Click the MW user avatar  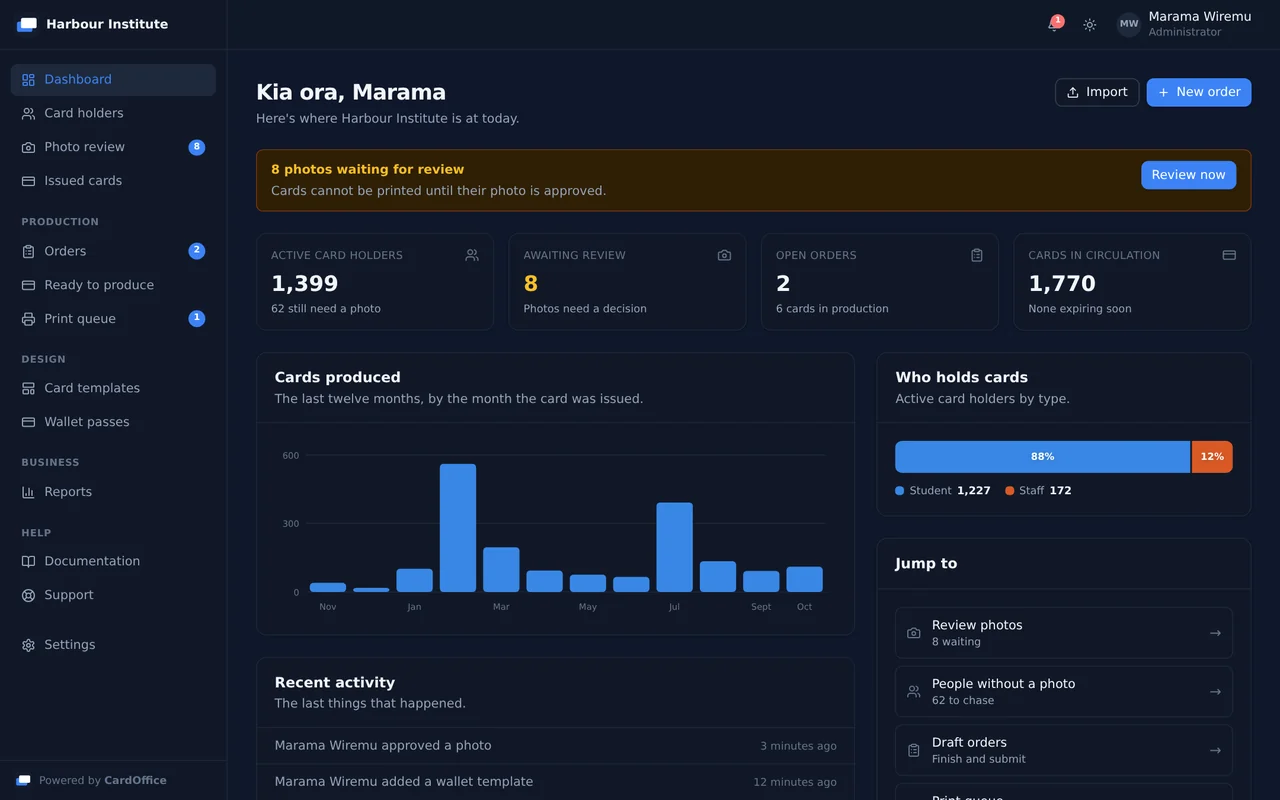coord(1129,24)
